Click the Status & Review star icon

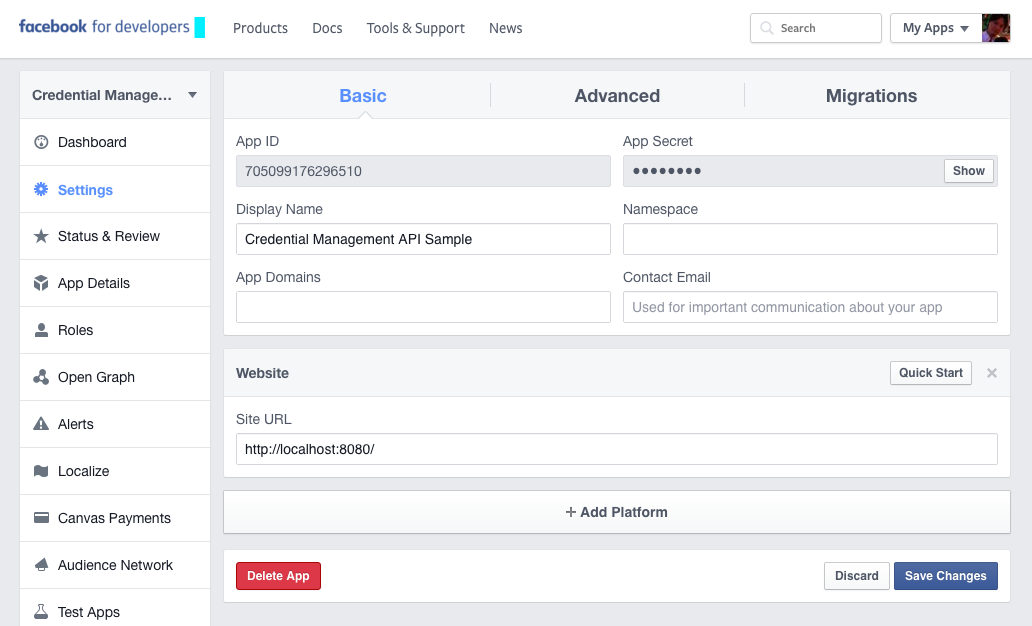click(x=41, y=236)
